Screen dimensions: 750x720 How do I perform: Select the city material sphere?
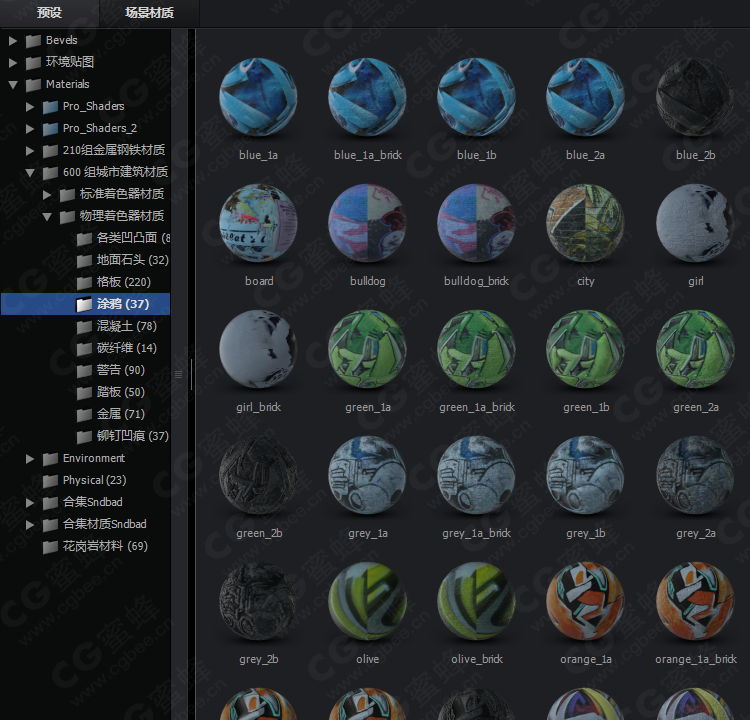(585, 223)
